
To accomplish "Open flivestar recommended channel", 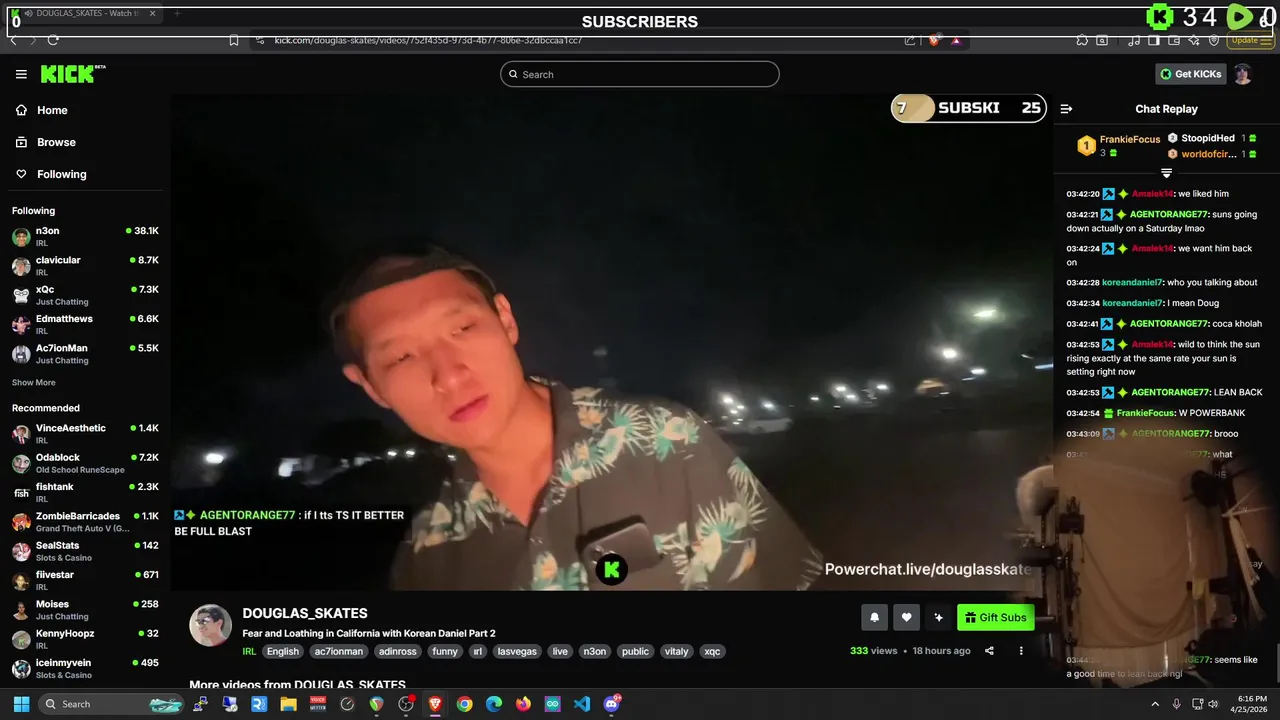I will 85,580.
